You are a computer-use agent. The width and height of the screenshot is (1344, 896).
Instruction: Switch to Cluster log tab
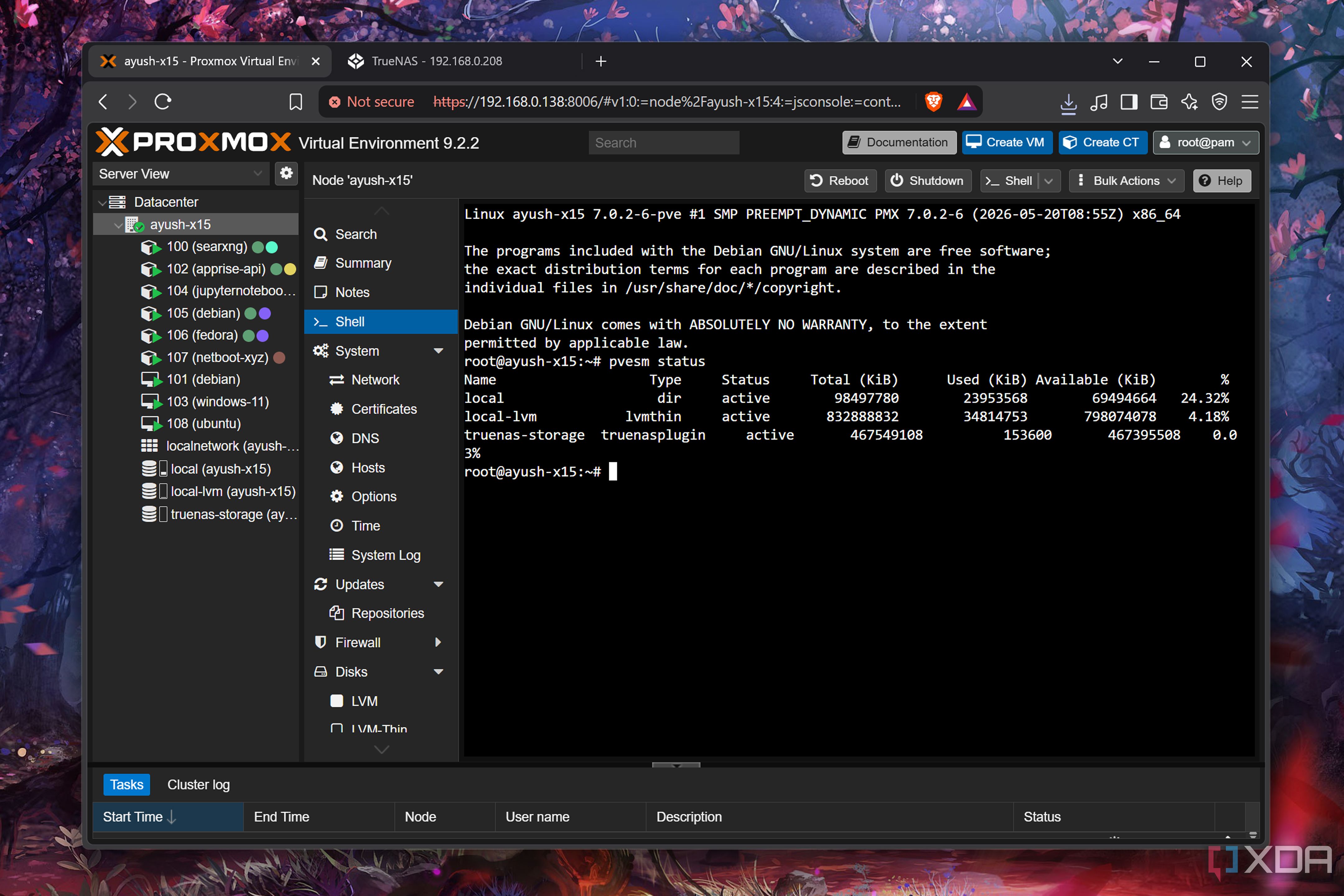point(198,785)
